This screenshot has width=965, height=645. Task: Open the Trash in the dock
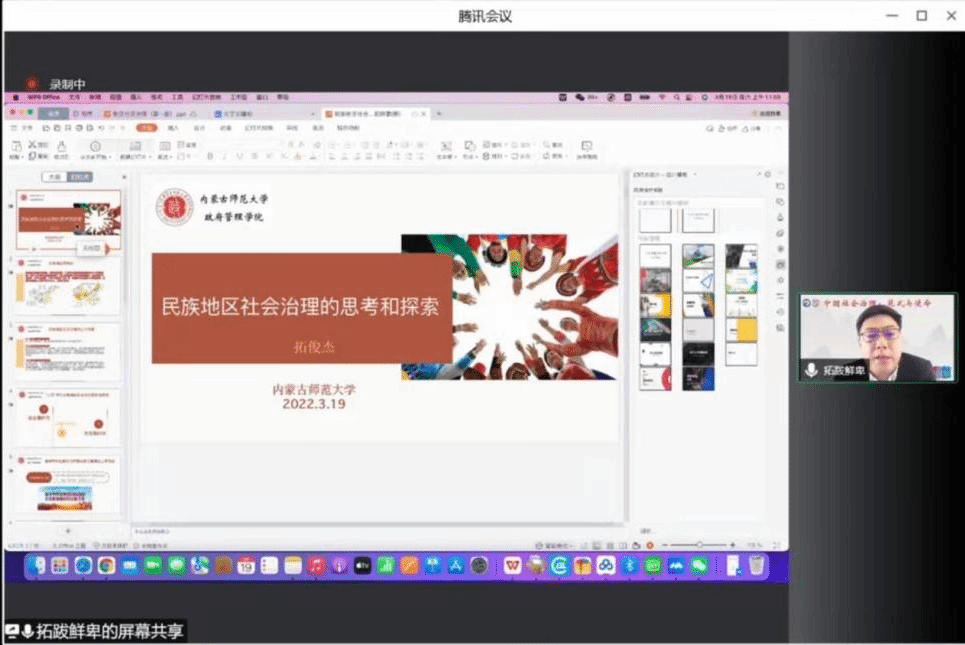click(756, 566)
